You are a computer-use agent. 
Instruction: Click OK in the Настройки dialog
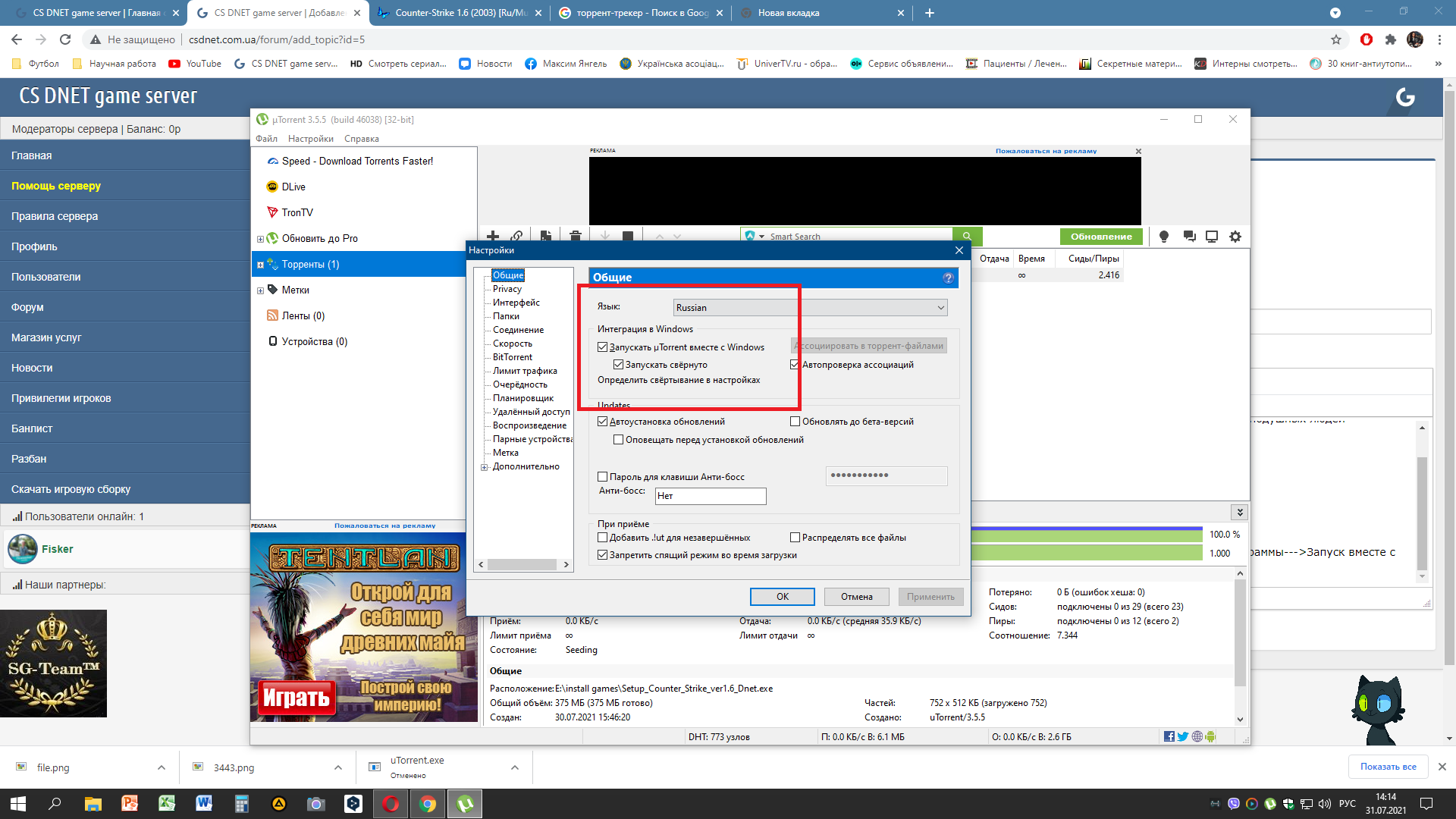pyautogui.click(x=783, y=597)
